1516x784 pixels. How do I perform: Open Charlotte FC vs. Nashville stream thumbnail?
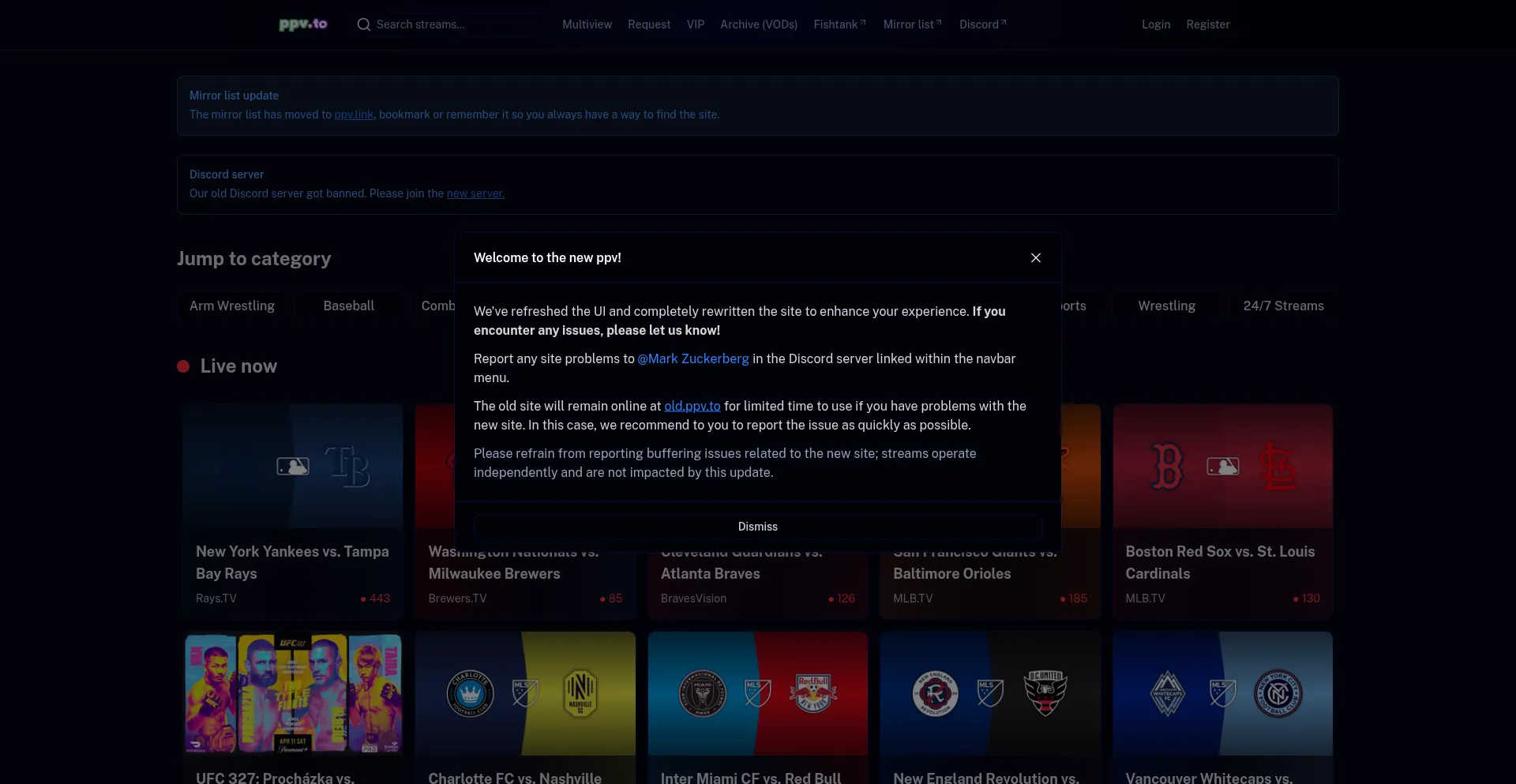[525, 693]
